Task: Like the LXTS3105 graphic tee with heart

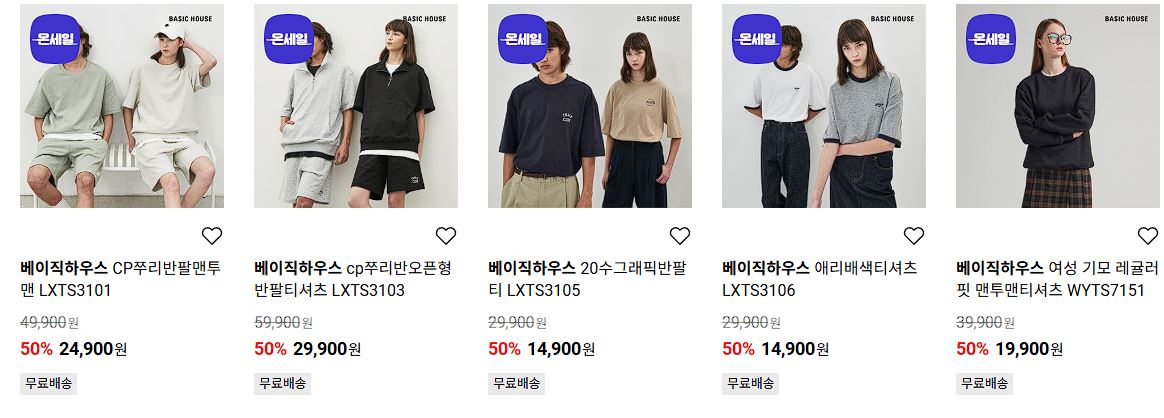Action: coord(679,236)
